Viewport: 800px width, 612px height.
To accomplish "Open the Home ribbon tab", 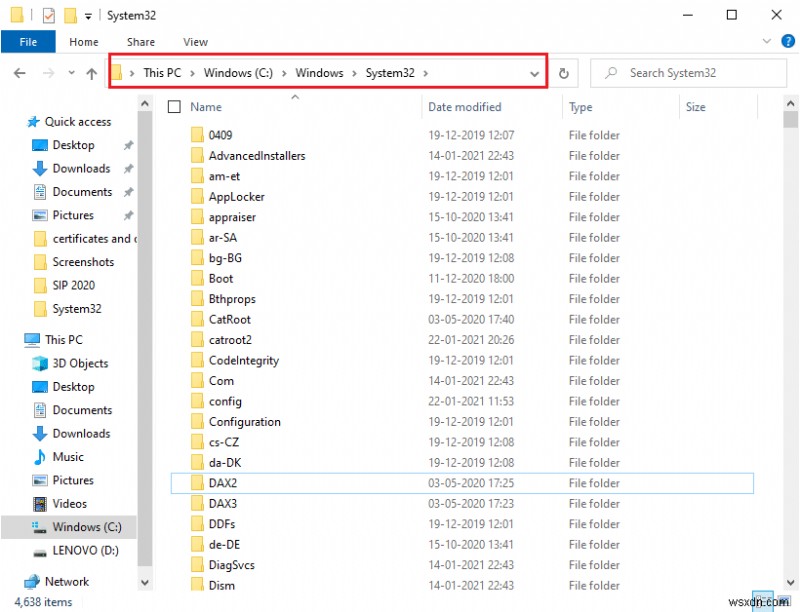I will tap(84, 42).
